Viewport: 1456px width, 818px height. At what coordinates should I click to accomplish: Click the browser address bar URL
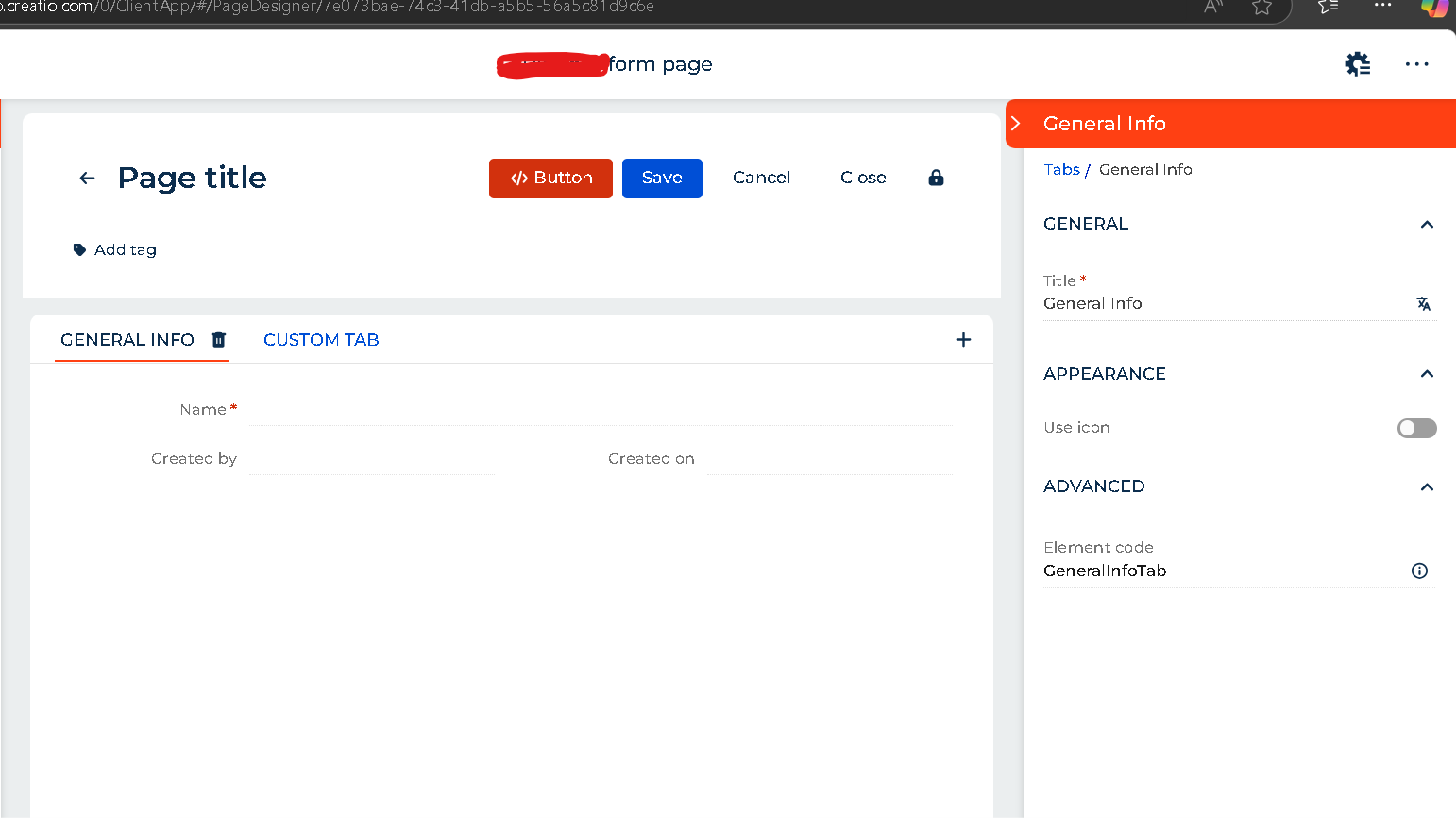(327, 7)
